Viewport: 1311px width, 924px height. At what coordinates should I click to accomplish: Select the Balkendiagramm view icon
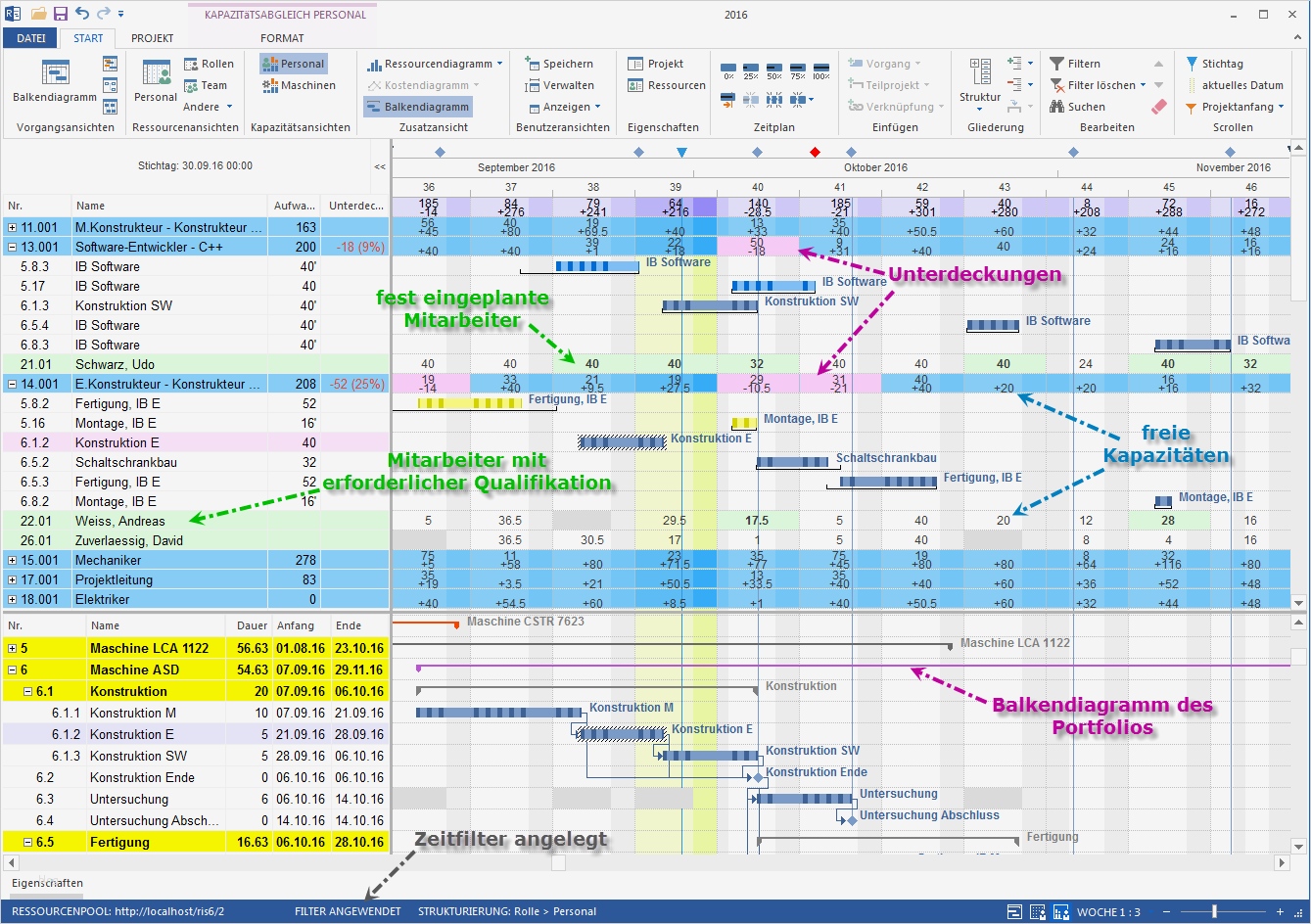pyautogui.click(x=56, y=77)
